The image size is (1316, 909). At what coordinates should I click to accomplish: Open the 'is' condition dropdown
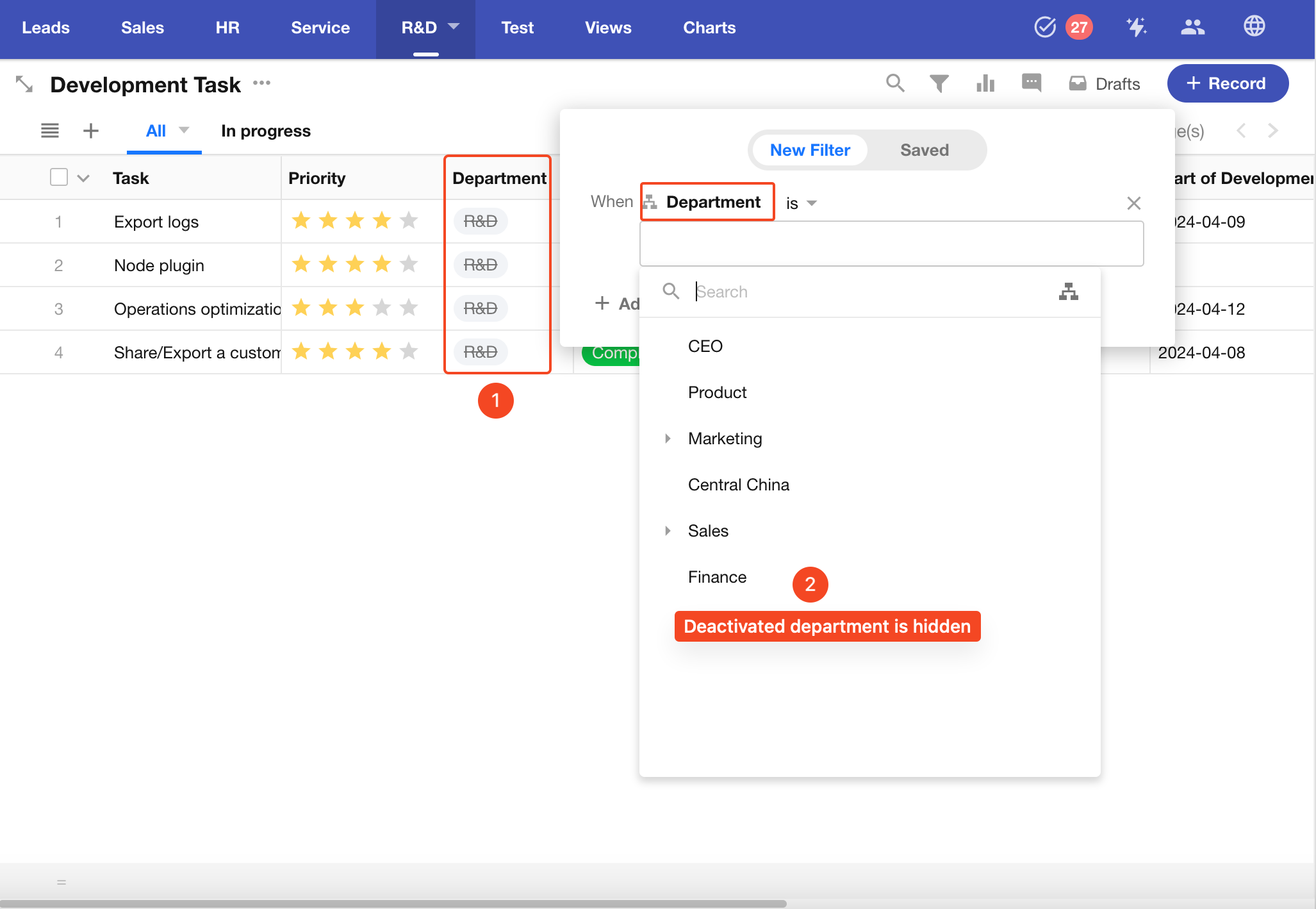(x=801, y=203)
